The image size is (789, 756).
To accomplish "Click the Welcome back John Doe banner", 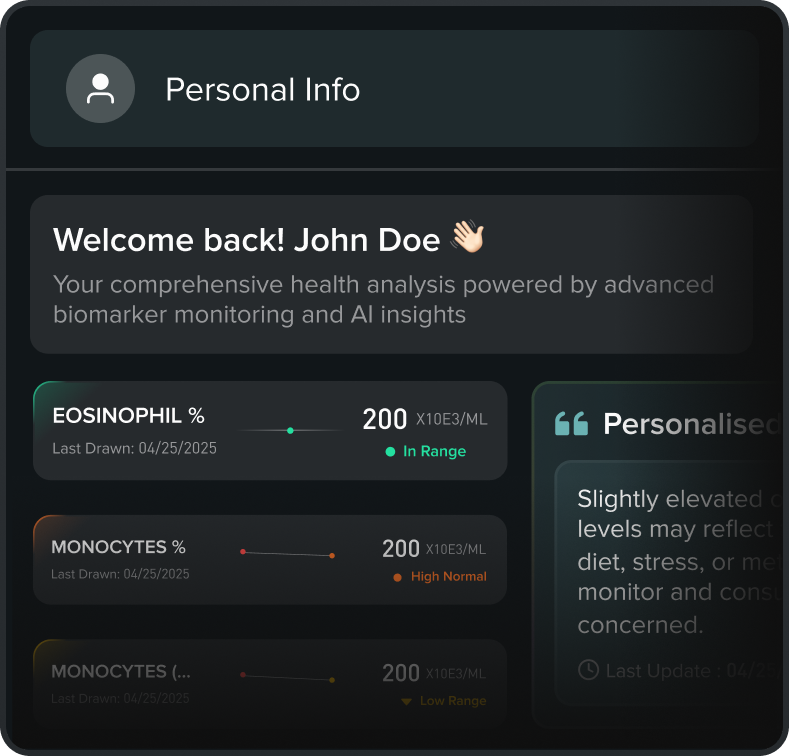I will point(391,273).
